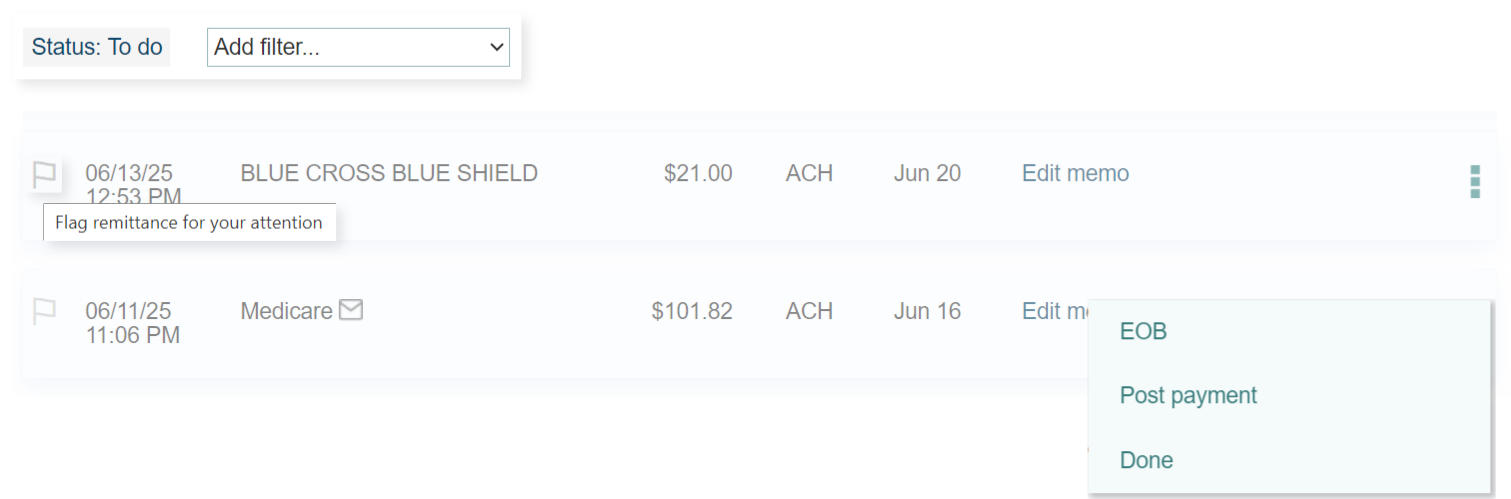Mark remittance as Done from menu
The width and height of the screenshot is (1511, 499).
pyautogui.click(x=1146, y=460)
